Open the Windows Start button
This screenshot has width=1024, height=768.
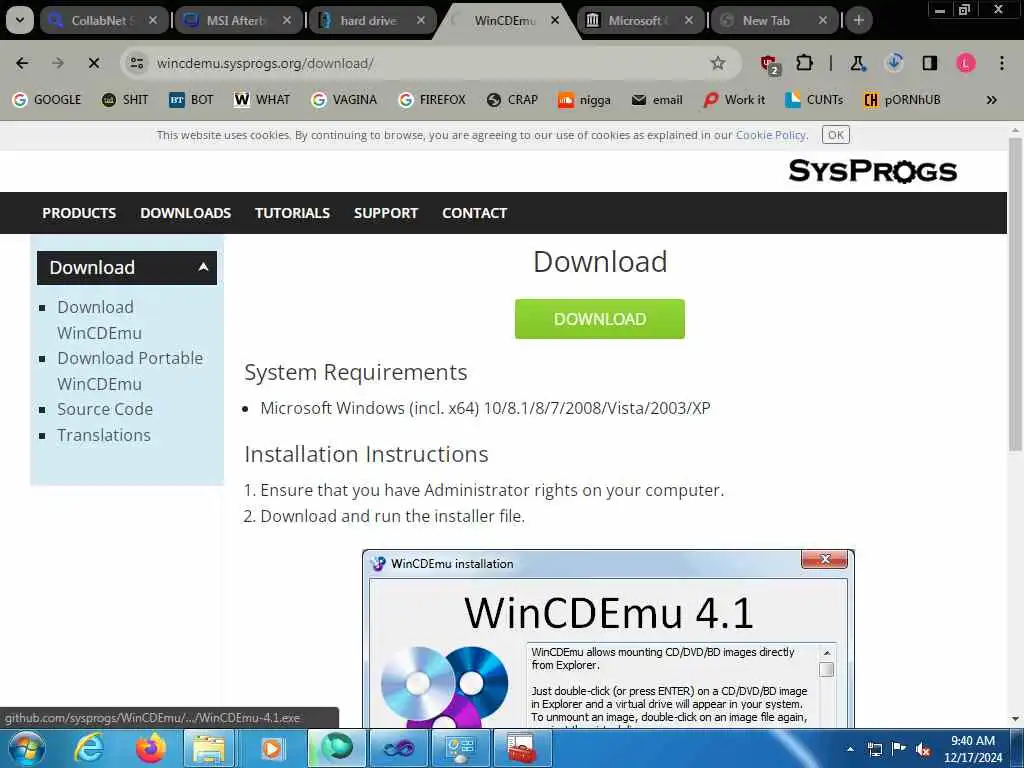point(26,748)
